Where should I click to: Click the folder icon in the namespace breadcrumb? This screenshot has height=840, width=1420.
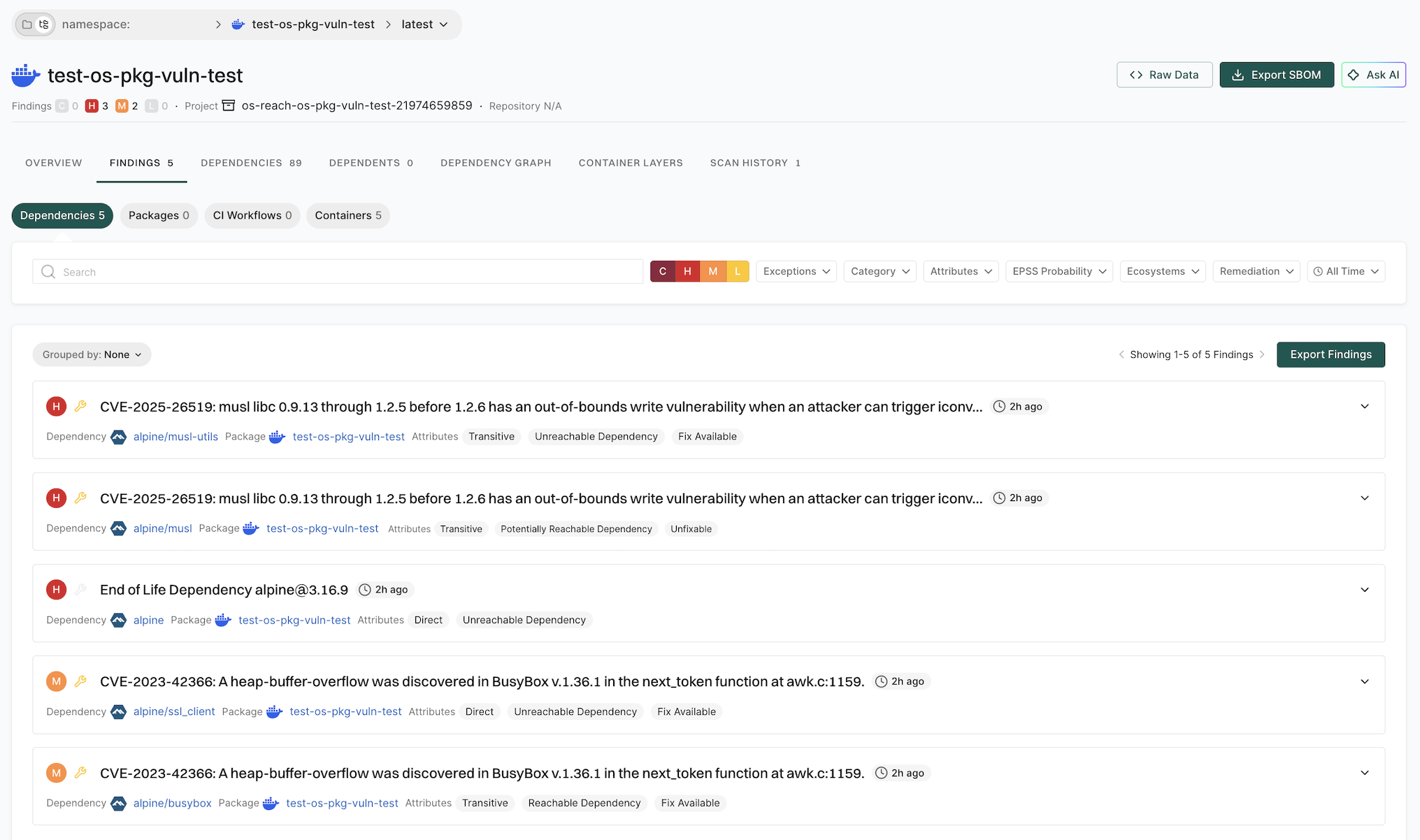coord(27,24)
